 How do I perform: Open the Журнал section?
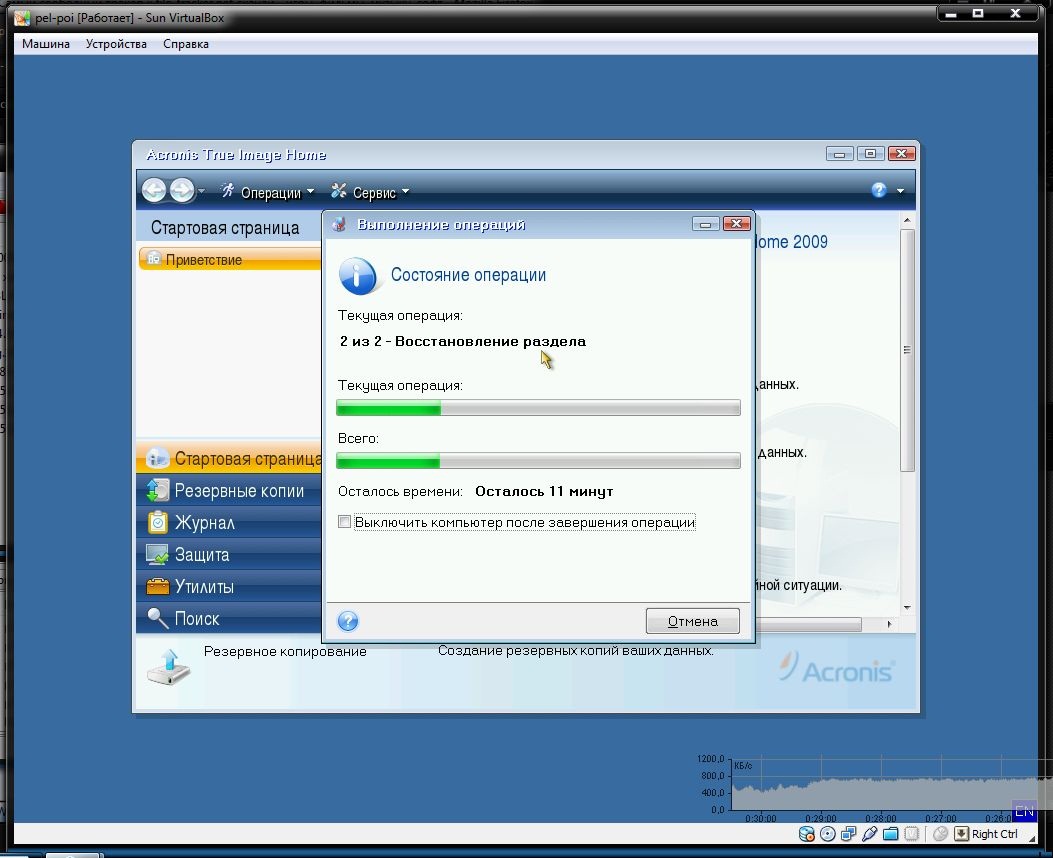[x=229, y=522]
